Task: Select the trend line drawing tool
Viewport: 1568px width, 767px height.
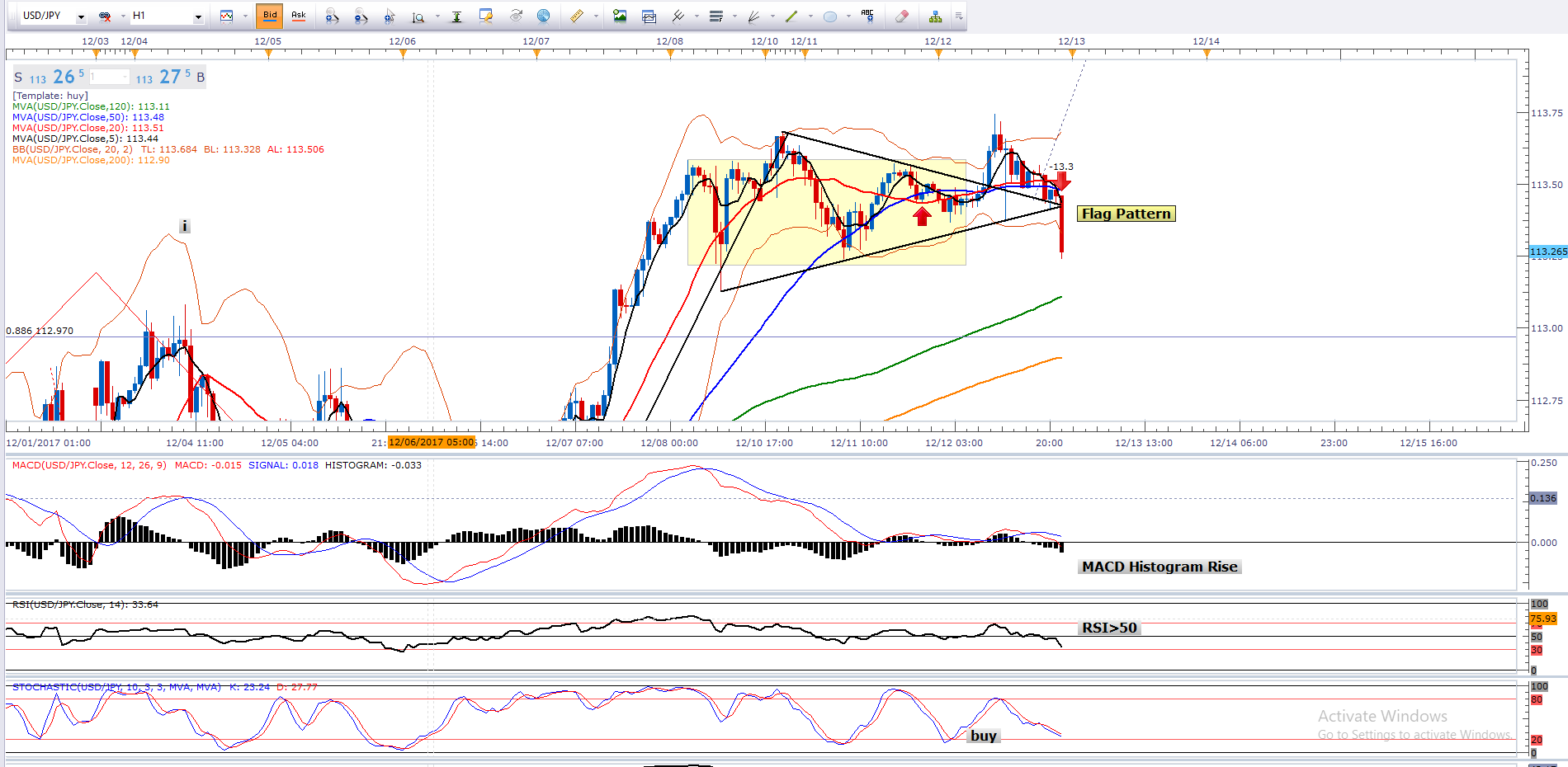Action: pos(791,16)
